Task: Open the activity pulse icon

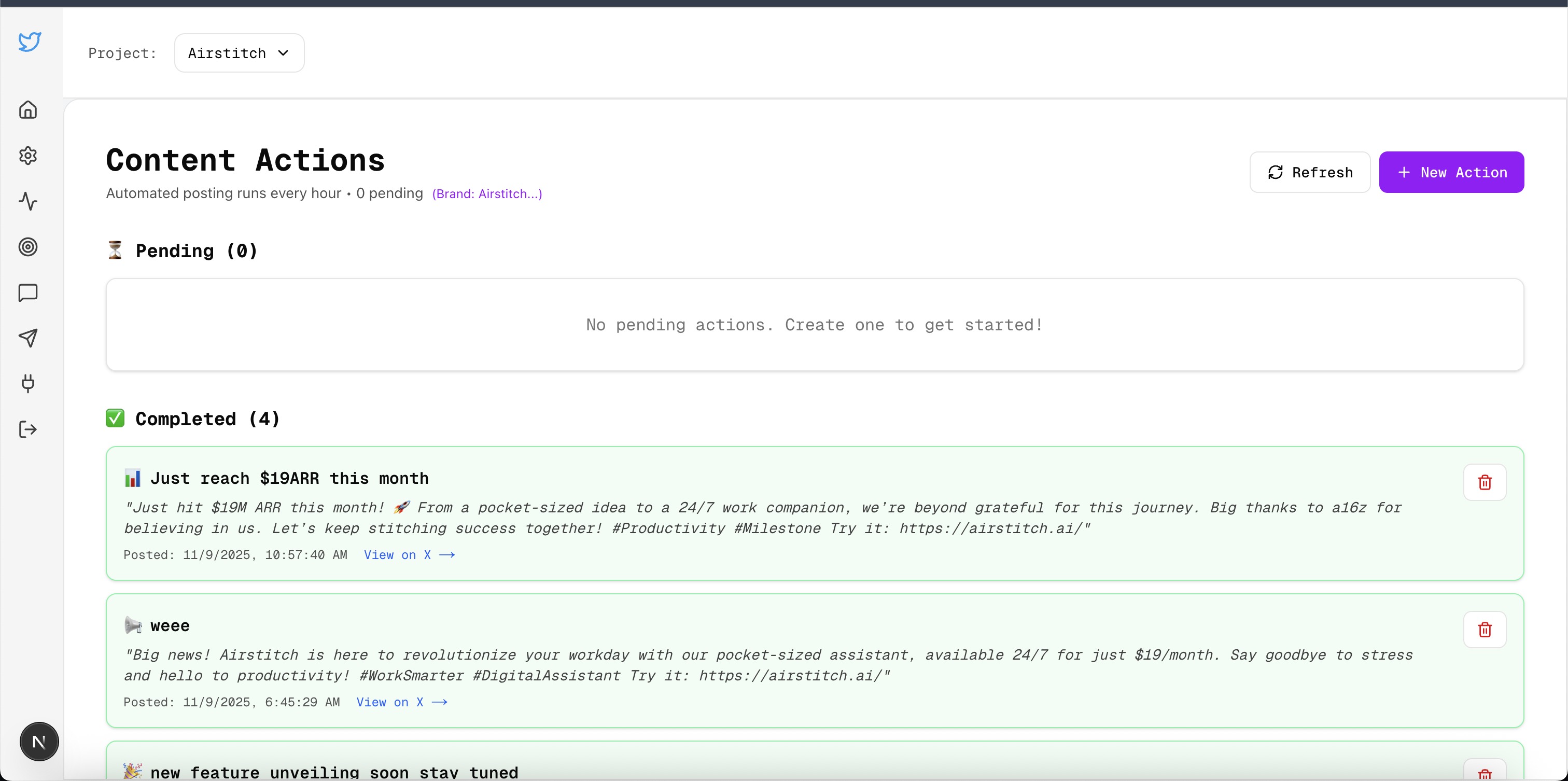Action: tap(28, 202)
